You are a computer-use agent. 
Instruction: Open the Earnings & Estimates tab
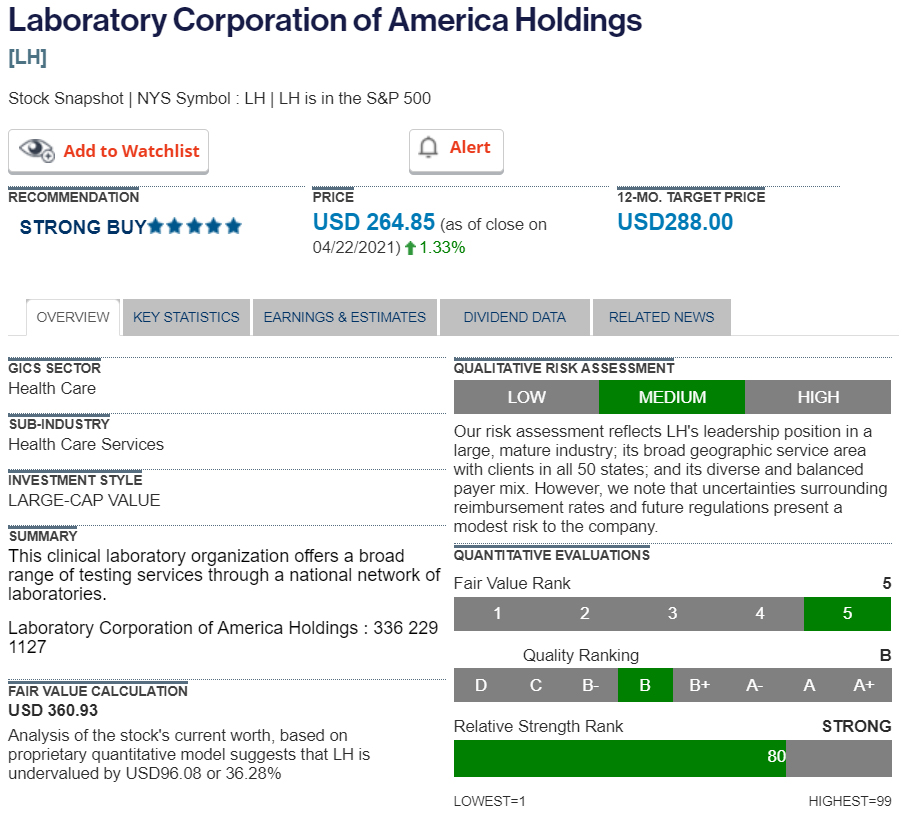[x=344, y=317]
